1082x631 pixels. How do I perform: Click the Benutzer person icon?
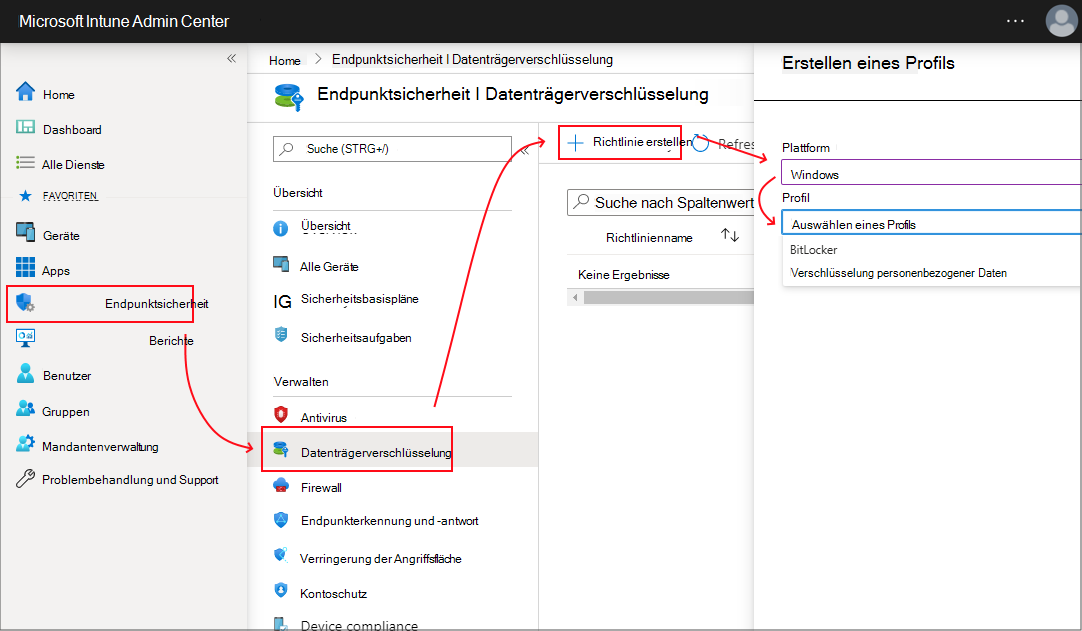tap(26, 373)
